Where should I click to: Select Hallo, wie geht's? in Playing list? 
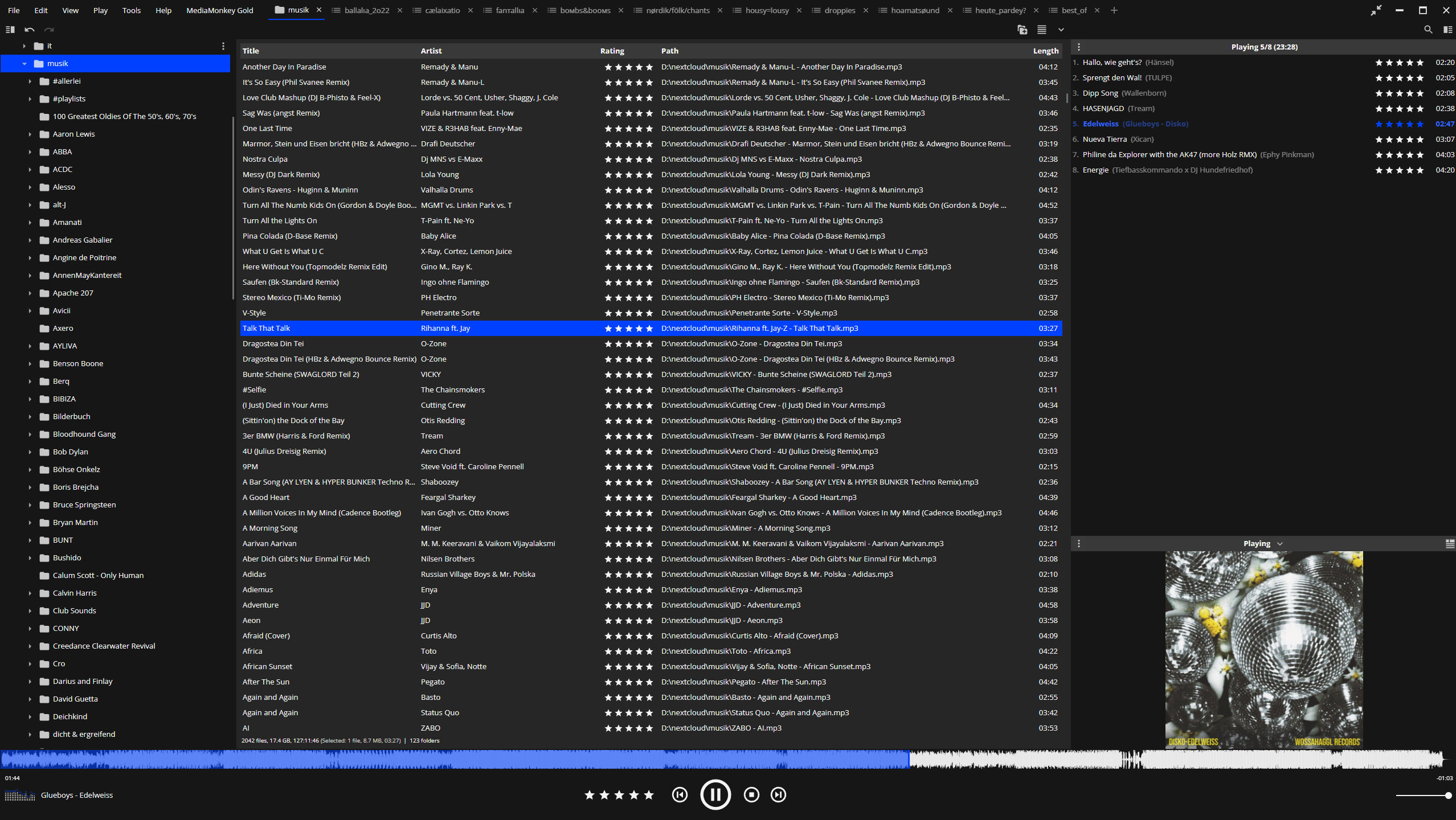click(1263, 63)
